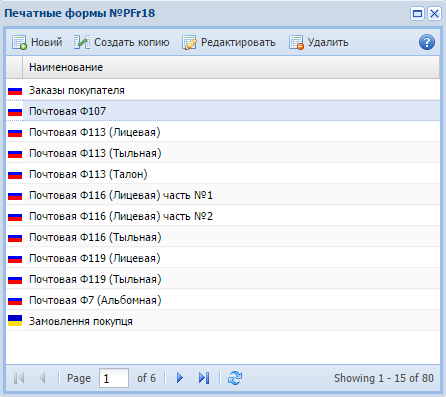Click Создать копию to copy the form
Screen dimensions: 446x397
pyautogui.click(x=121, y=42)
